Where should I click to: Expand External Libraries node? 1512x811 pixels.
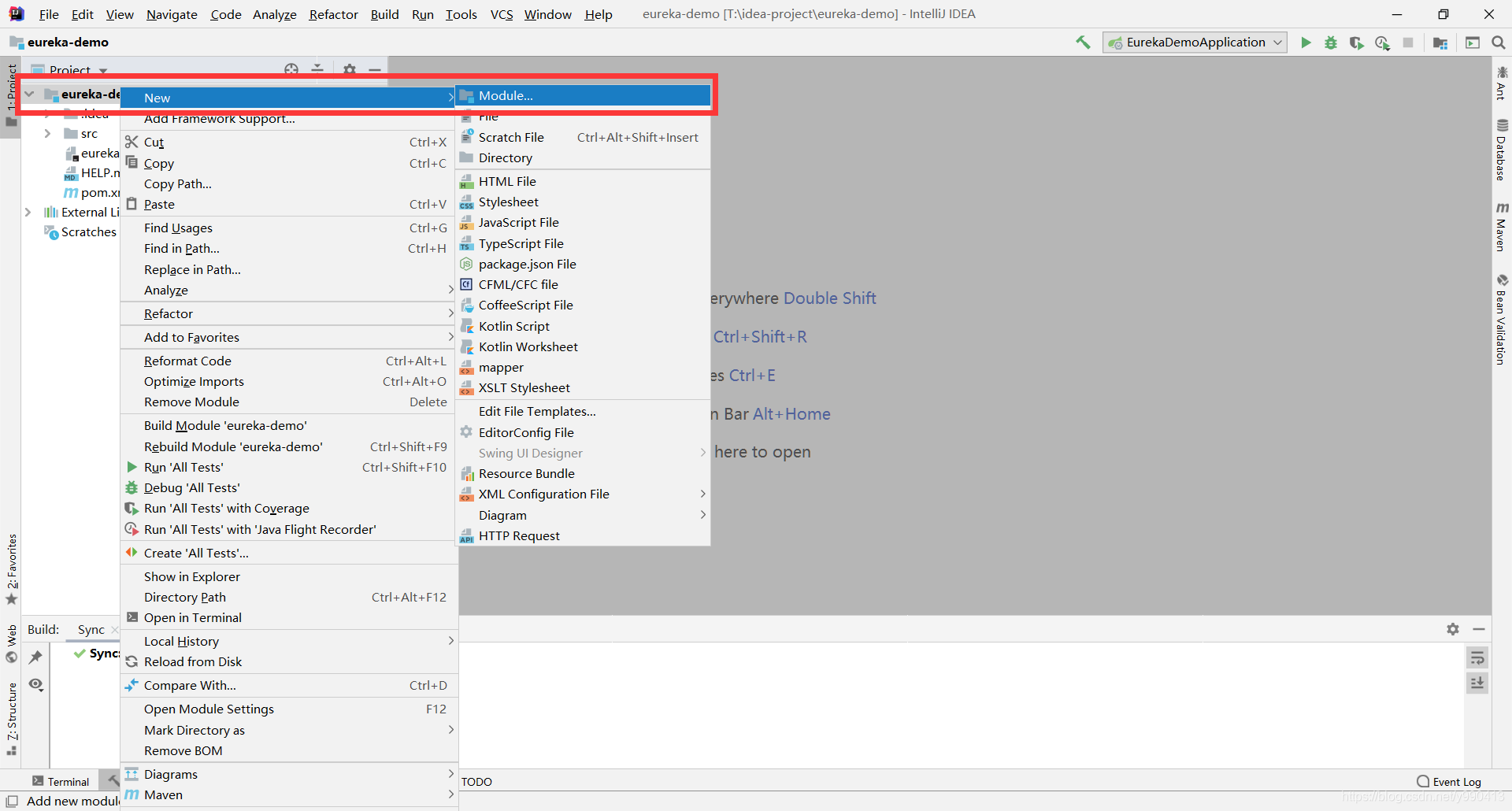pyautogui.click(x=28, y=213)
